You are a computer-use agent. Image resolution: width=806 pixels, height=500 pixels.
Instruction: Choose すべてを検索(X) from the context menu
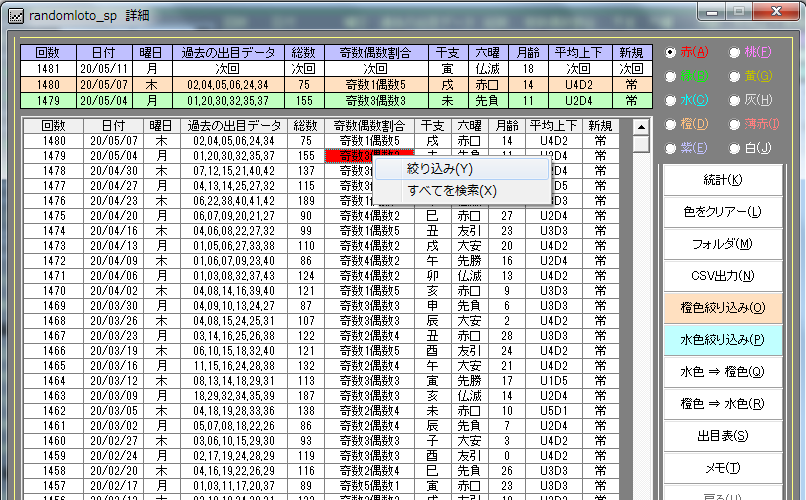coord(462,191)
